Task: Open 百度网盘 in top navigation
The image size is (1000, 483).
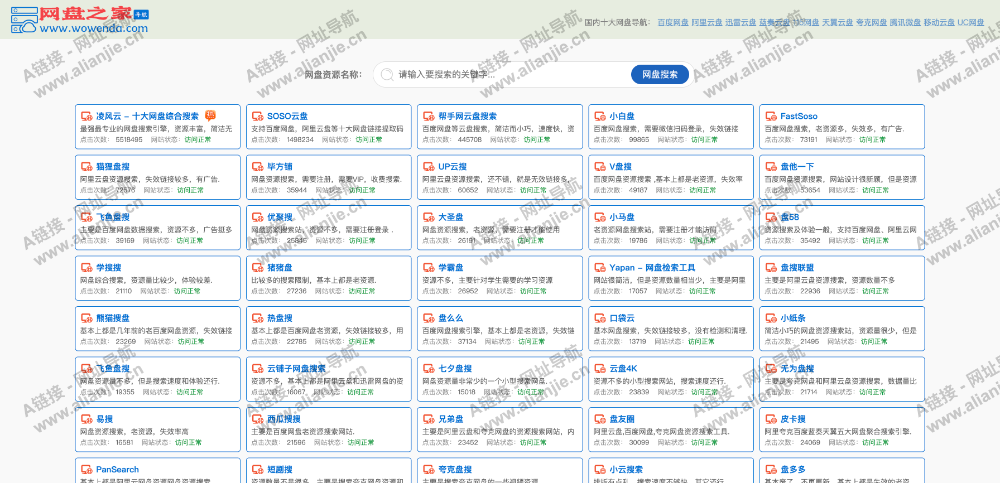Action: point(673,22)
